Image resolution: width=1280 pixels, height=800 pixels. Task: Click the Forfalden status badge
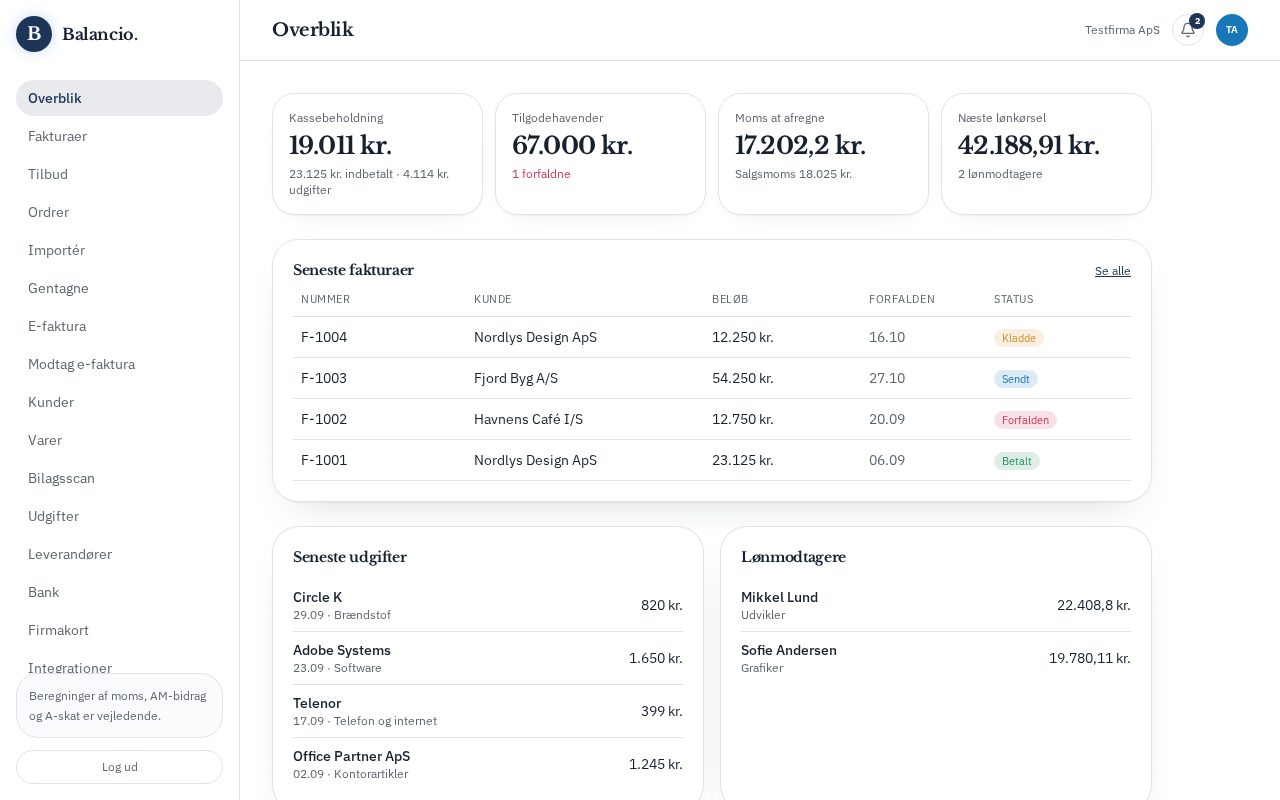(1025, 420)
